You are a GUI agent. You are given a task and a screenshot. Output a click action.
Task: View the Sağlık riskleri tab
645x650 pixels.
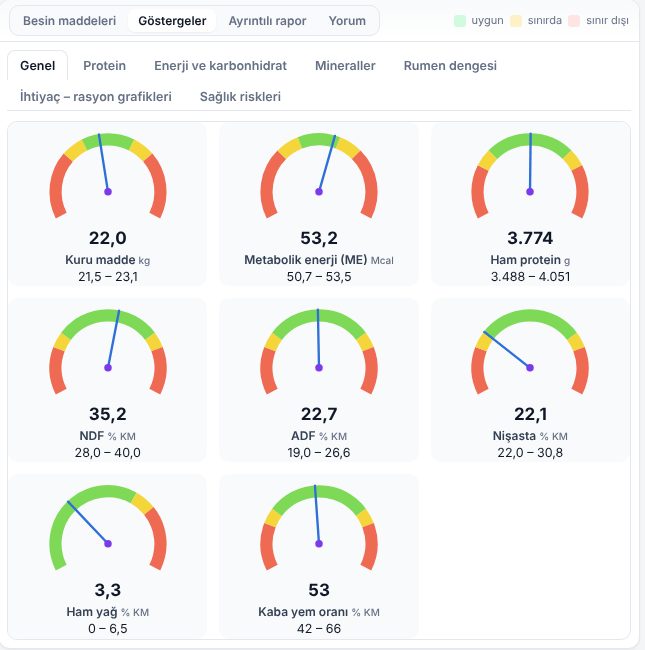click(240, 97)
